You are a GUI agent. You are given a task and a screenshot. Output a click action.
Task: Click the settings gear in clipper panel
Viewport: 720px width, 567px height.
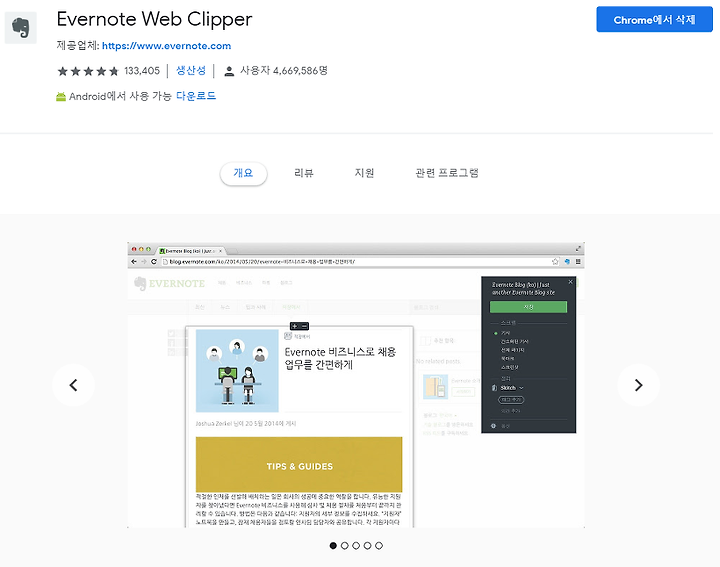click(x=494, y=426)
